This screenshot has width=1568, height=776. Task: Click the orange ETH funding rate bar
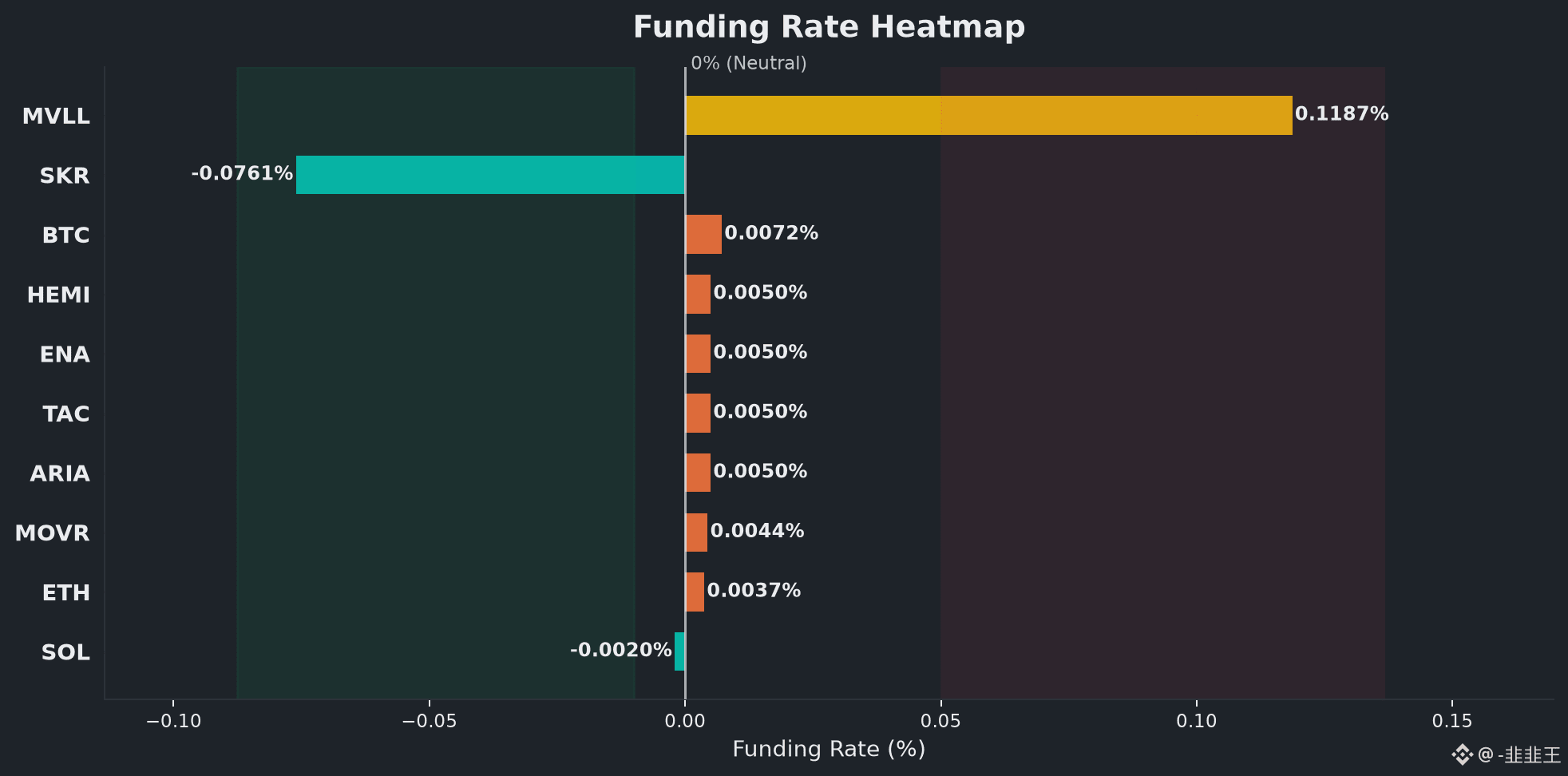695,592
